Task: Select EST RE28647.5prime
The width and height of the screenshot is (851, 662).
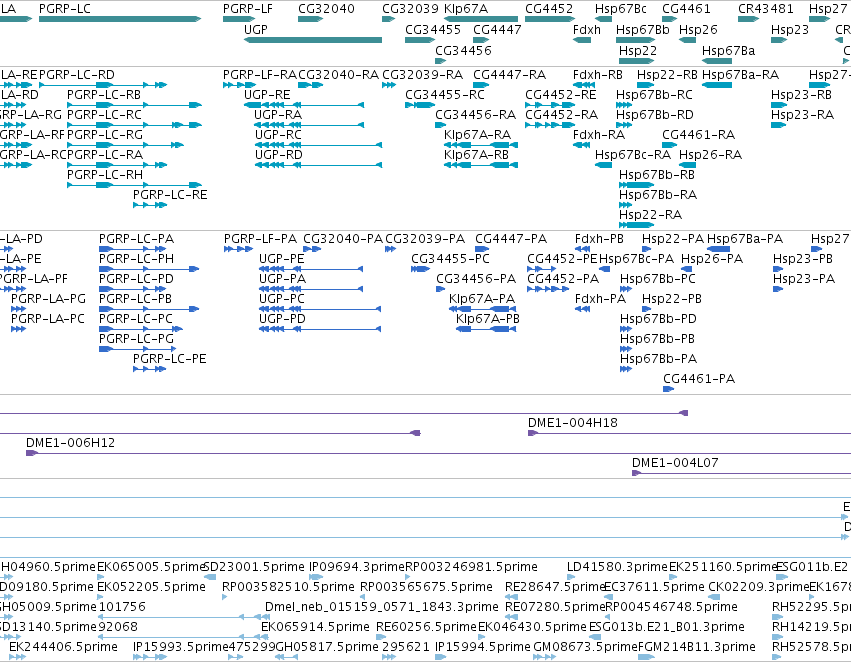Action: click(555, 587)
